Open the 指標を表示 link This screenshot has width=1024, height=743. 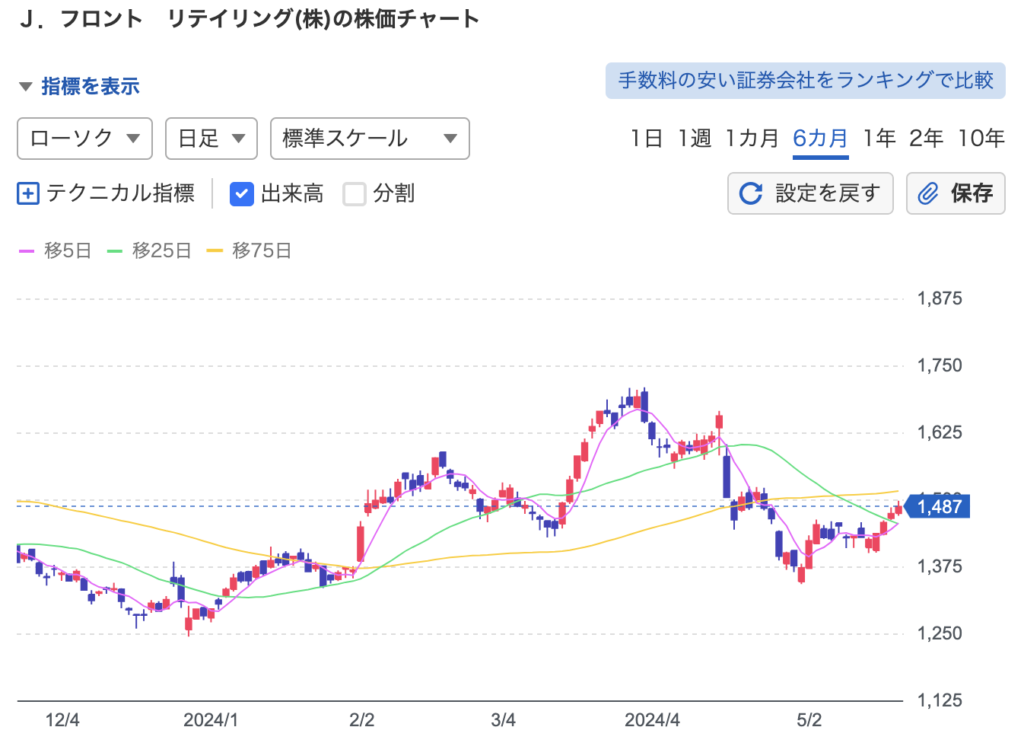90,86
